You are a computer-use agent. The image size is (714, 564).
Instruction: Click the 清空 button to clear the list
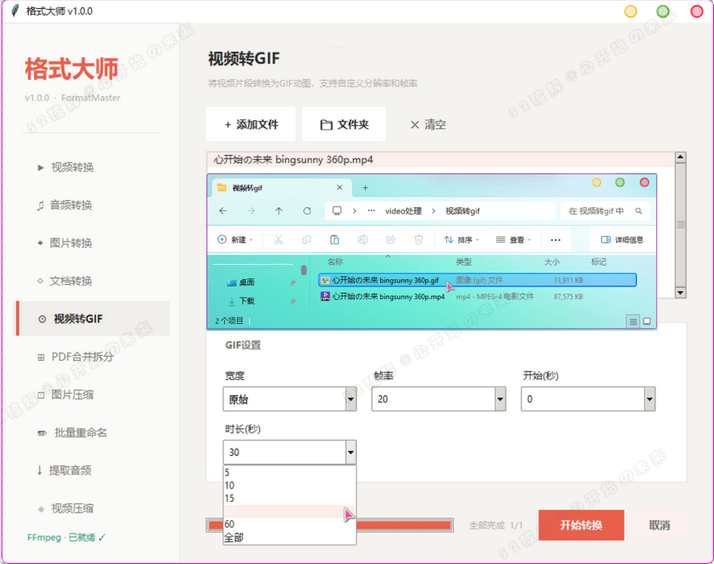428,124
